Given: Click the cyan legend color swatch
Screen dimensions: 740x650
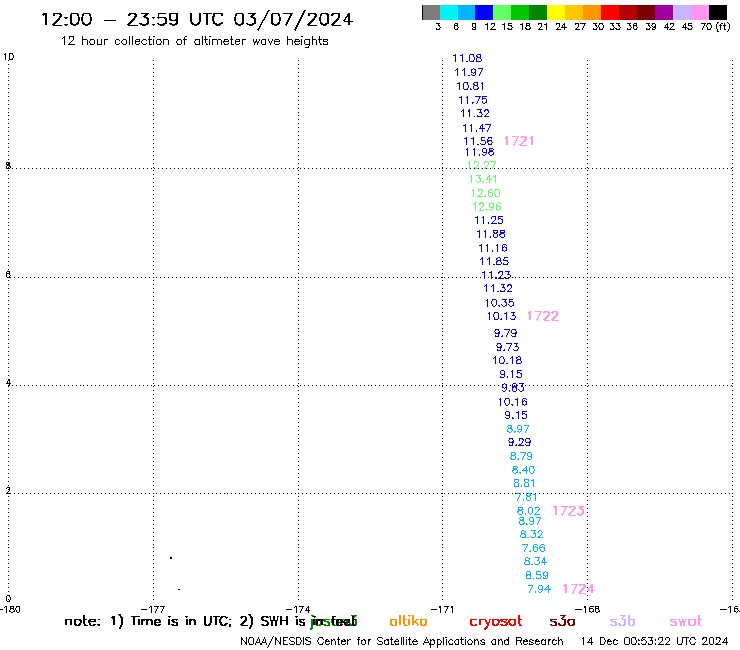Looking at the screenshot, I should pos(449,12).
